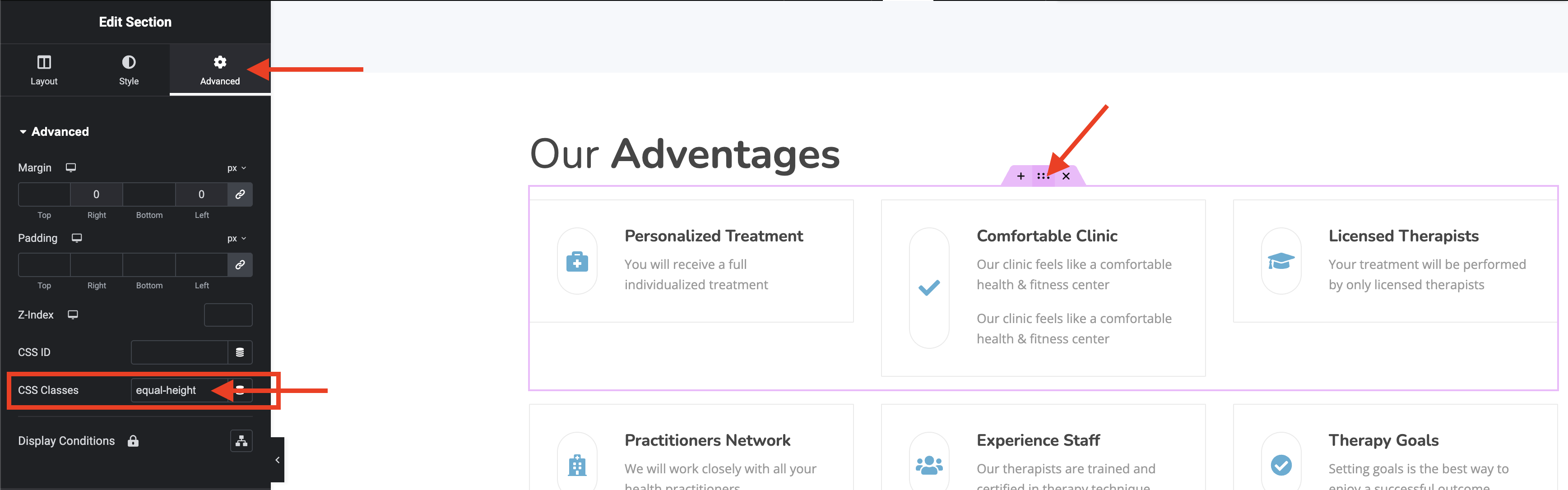Click the CSS ID dynamic tags icon
Image resolution: width=1568 pixels, height=490 pixels.
tap(240, 352)
